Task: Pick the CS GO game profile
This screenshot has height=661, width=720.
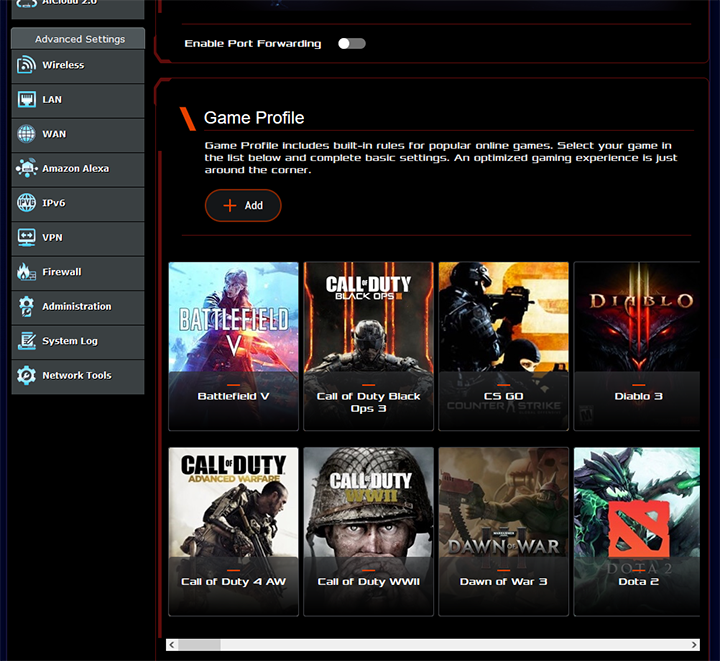Action: [503, 346]
